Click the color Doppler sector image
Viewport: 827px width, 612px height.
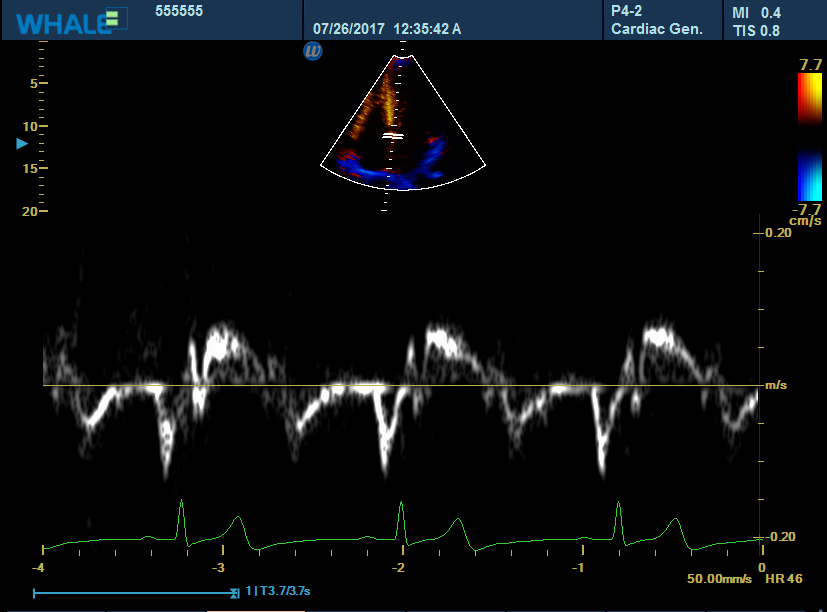click(x=403, y=123)
